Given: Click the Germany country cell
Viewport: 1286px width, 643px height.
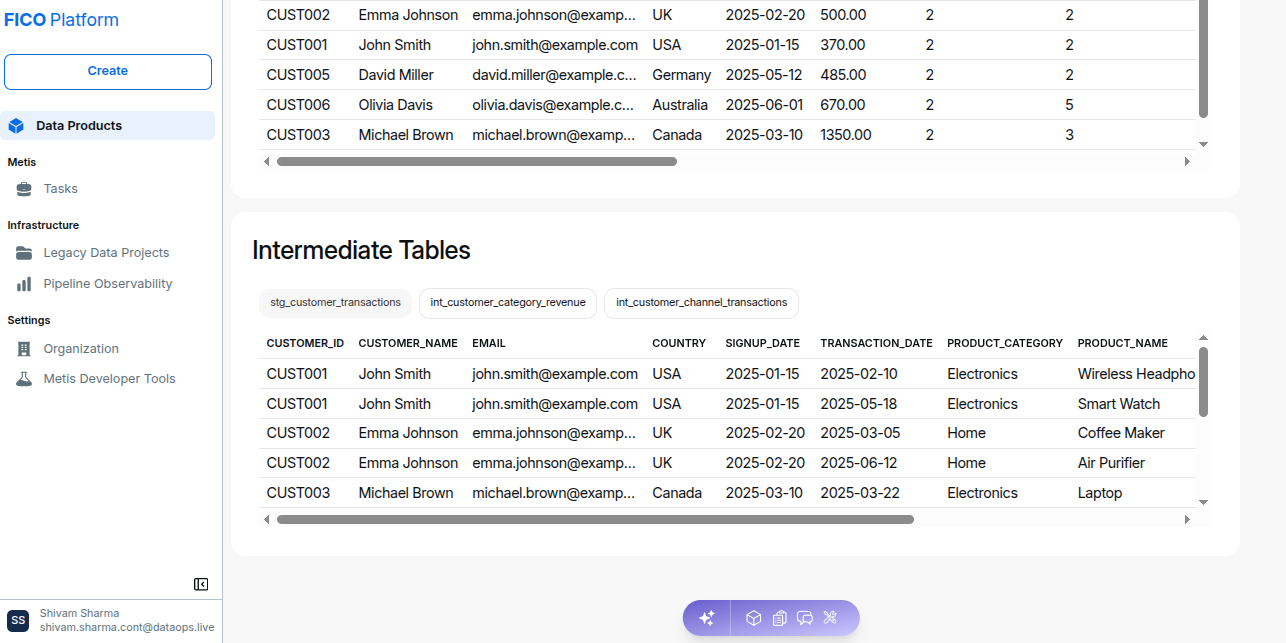Looking at the screenshot, I should 682,75.
